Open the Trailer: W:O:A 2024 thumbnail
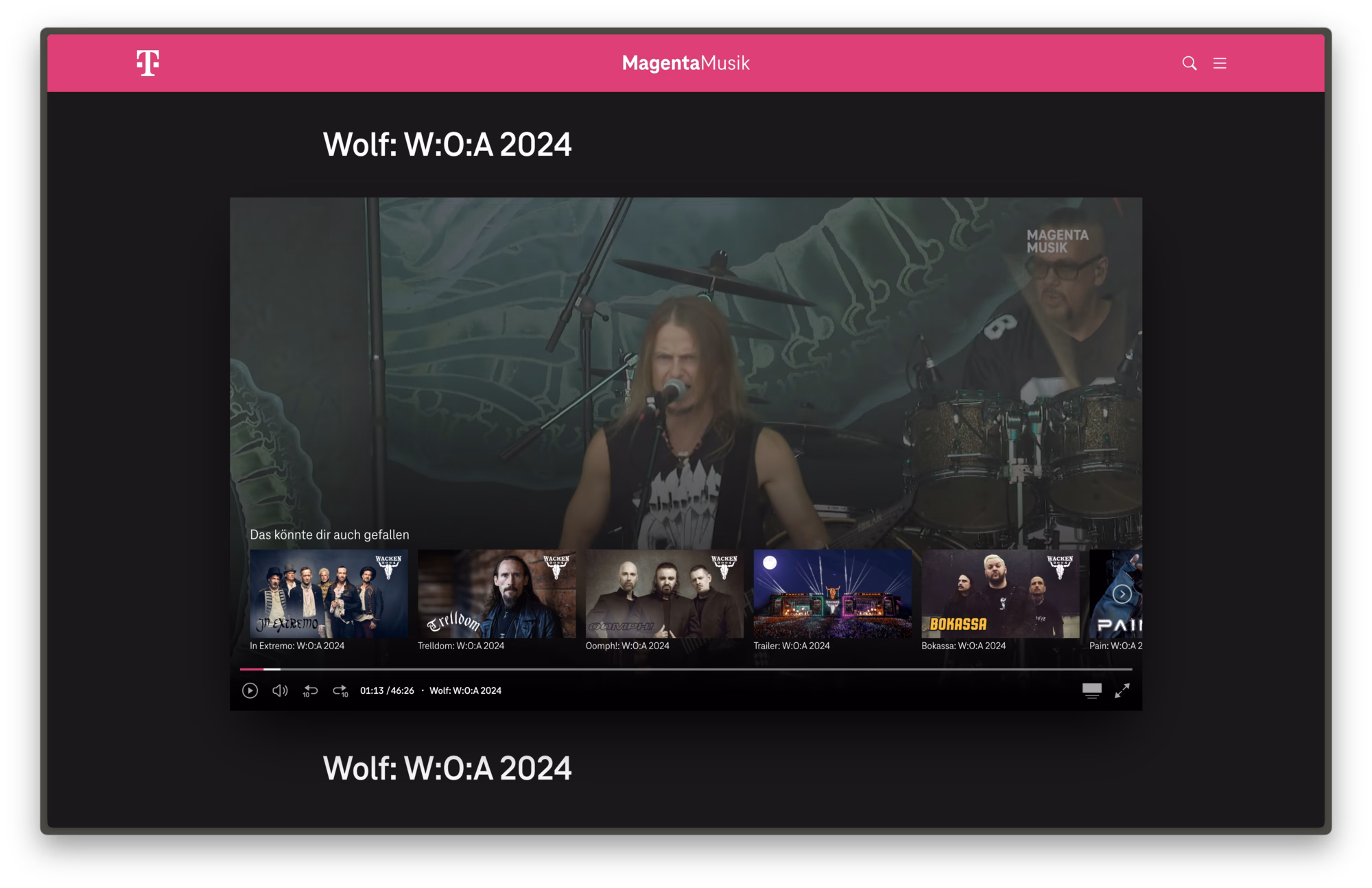The height and width of the screenshot is (888, 1372). point(832,594)
